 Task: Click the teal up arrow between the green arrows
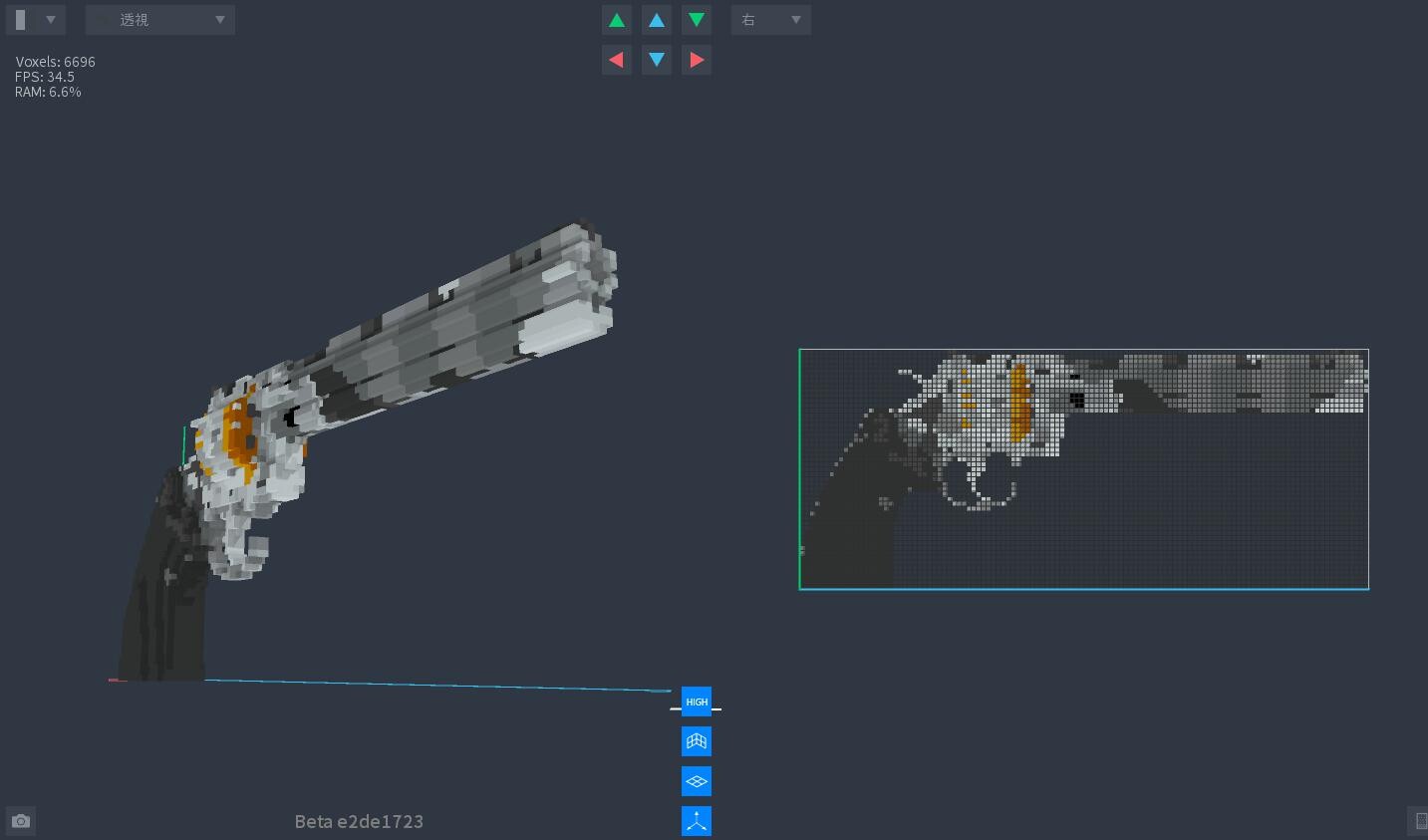tap(656, 19)
